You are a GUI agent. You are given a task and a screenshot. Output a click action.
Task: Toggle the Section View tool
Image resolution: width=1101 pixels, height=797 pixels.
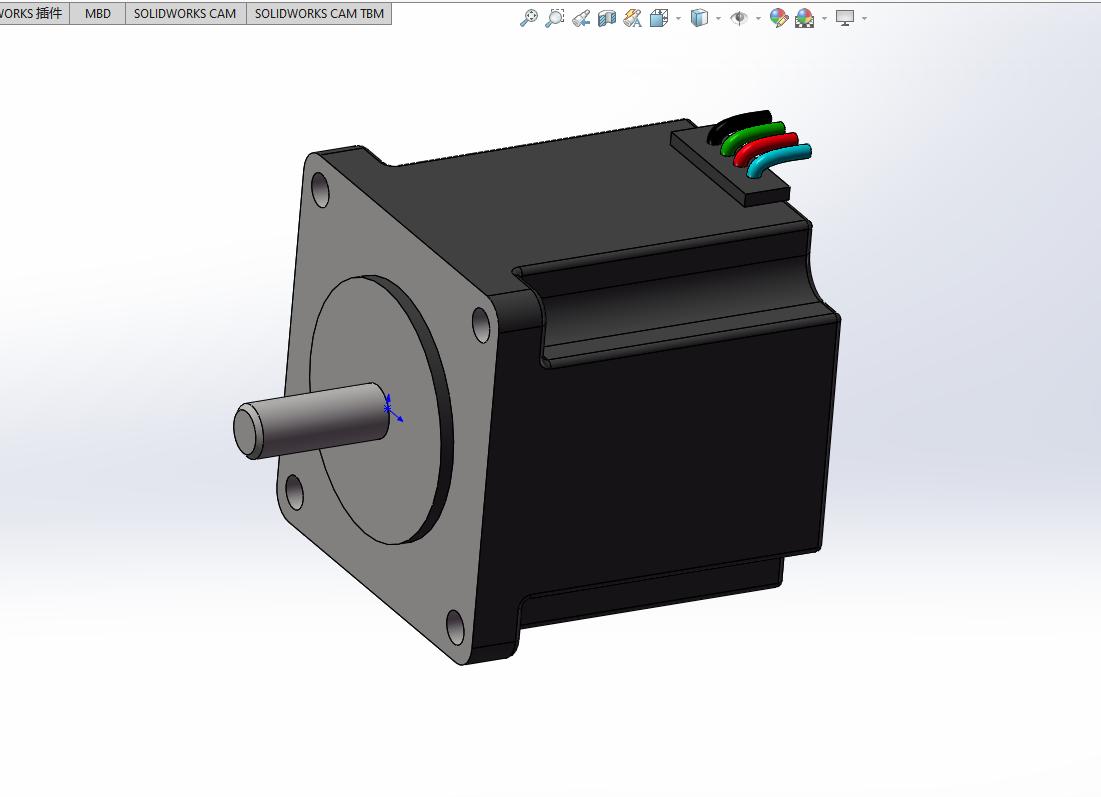(x=607, y=18)
